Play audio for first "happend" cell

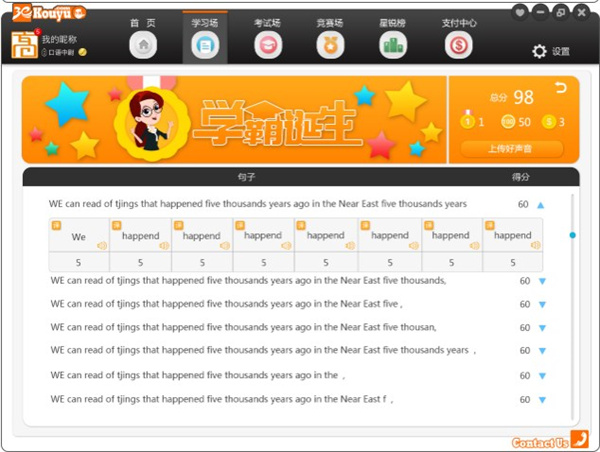164,245
